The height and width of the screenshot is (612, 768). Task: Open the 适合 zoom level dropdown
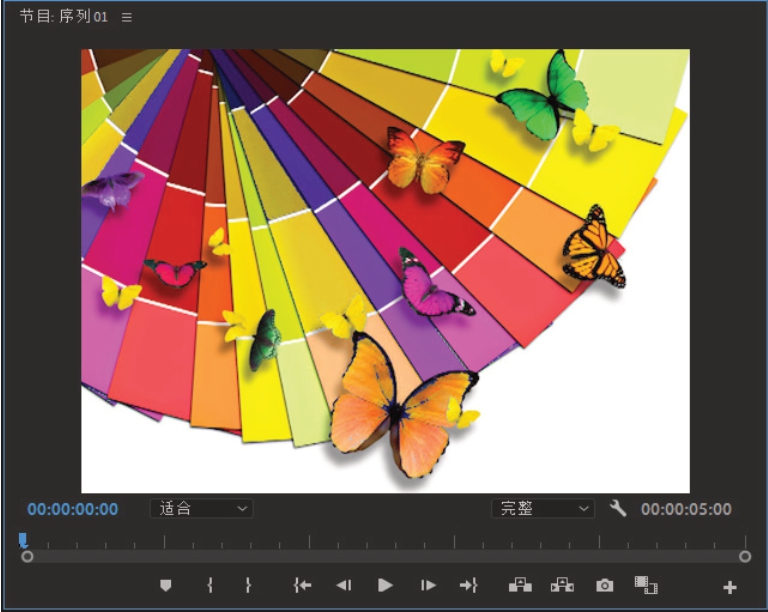[x=201, y=509]
